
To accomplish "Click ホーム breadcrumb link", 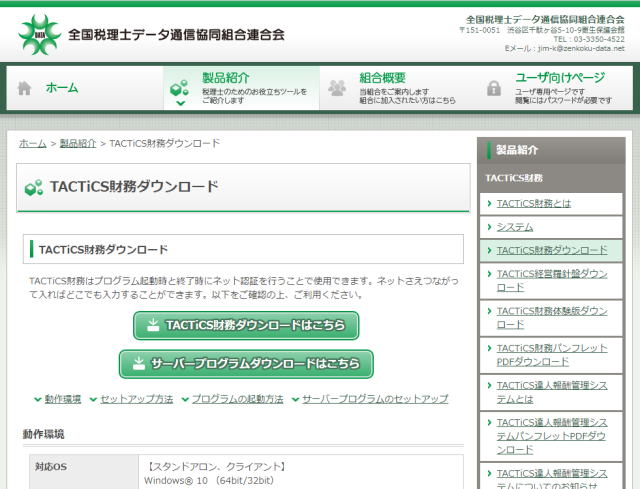I will [33, 143].
